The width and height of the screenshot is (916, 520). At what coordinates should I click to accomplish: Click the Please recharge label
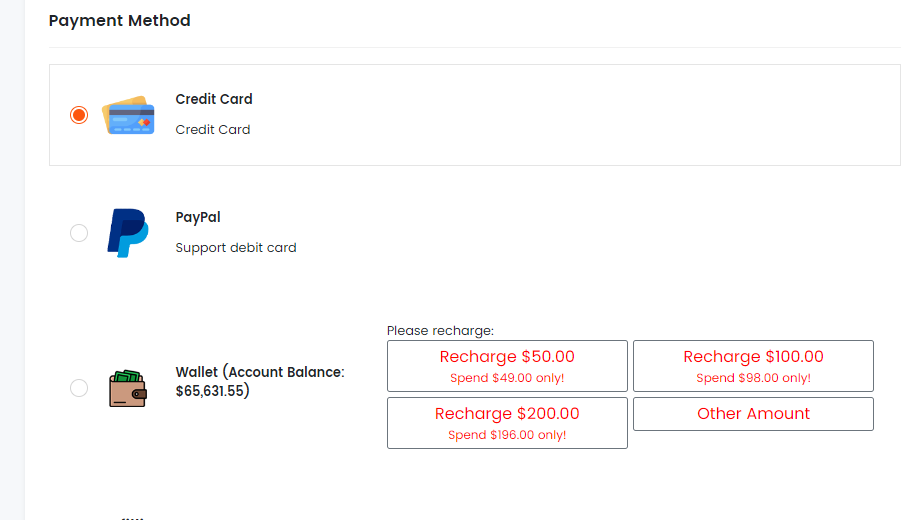pyautogui.click(x=440, y=330)
